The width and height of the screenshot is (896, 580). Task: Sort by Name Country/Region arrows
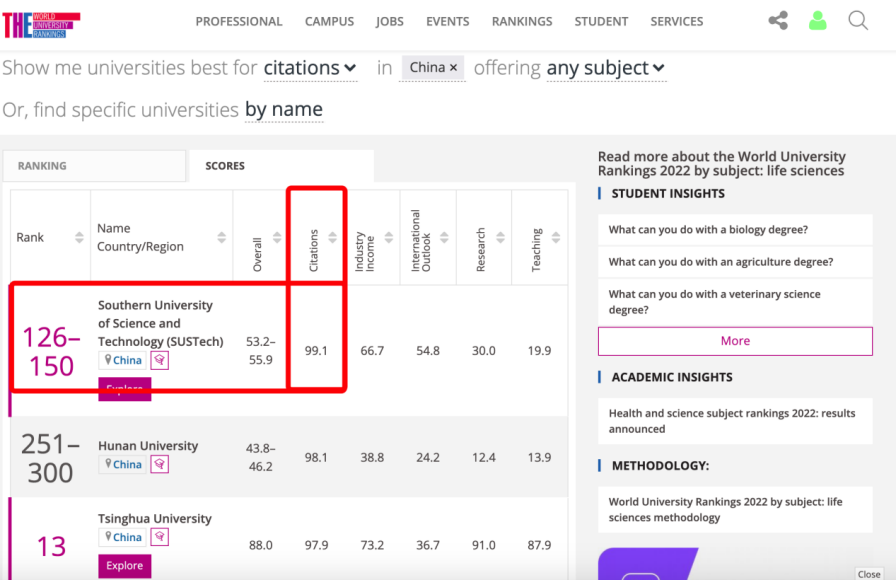point(221,237)
